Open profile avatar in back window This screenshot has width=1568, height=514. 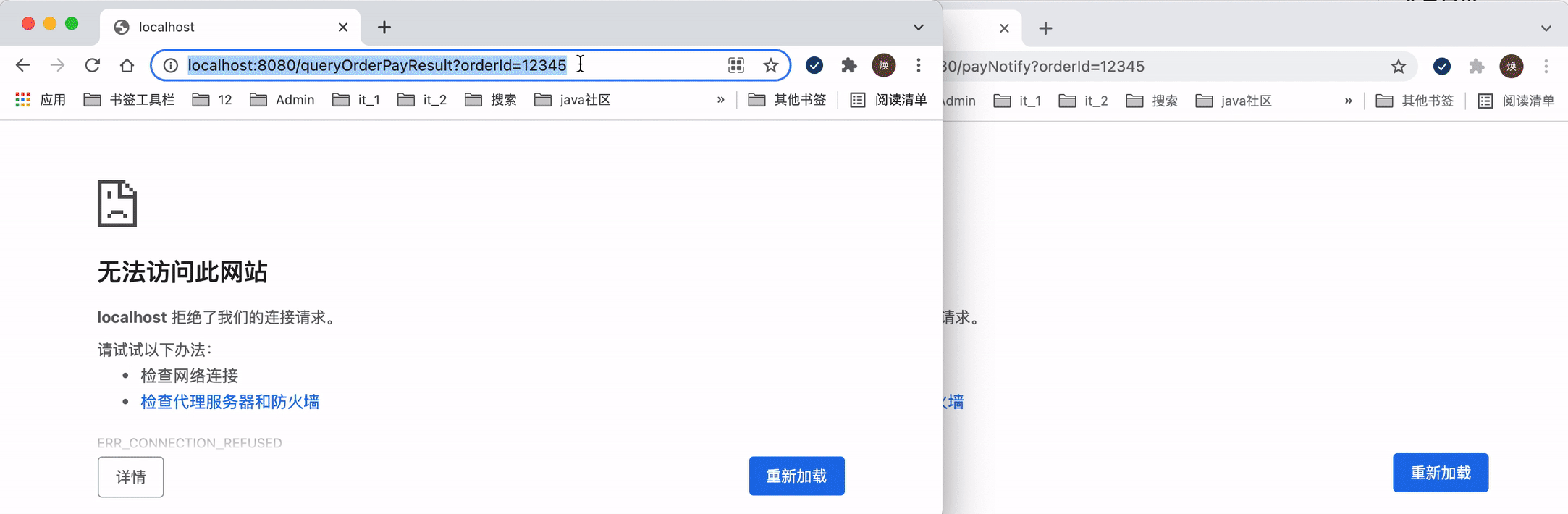click(x=1512, y=67)
